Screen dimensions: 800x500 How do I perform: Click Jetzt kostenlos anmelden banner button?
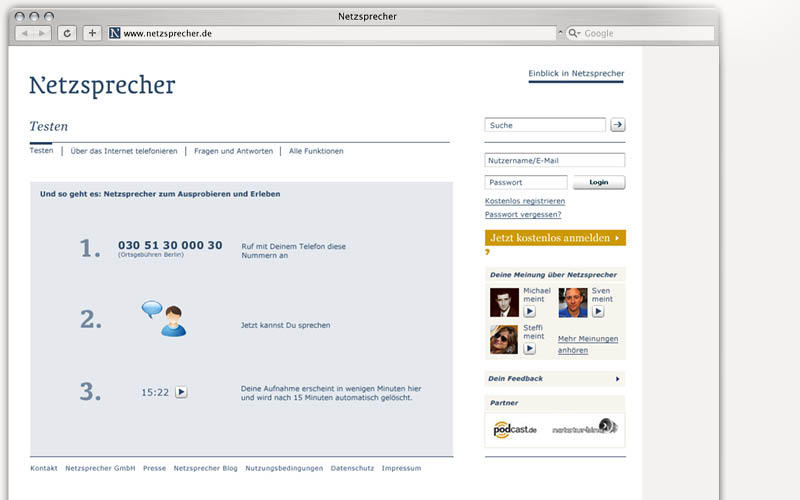(555, 238)
